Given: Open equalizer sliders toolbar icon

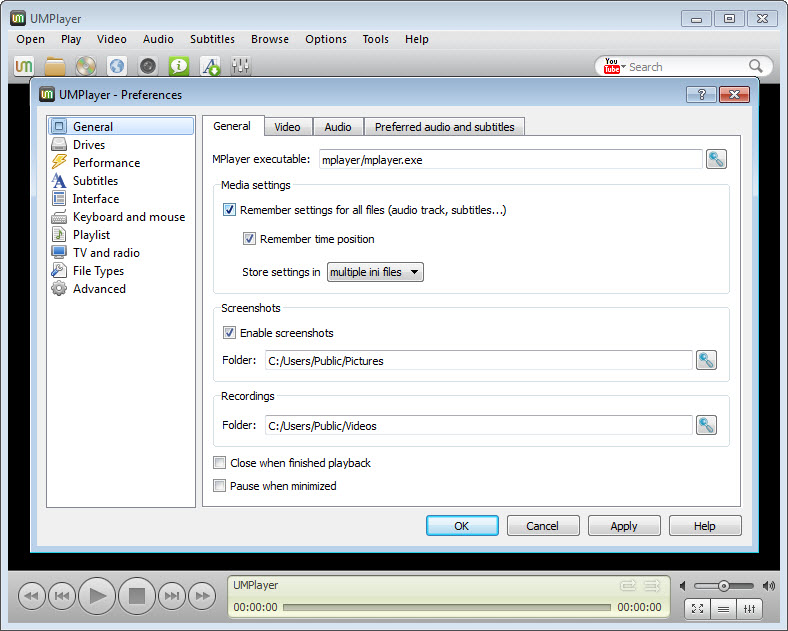Looking at the screenshot, I should 241,66.
